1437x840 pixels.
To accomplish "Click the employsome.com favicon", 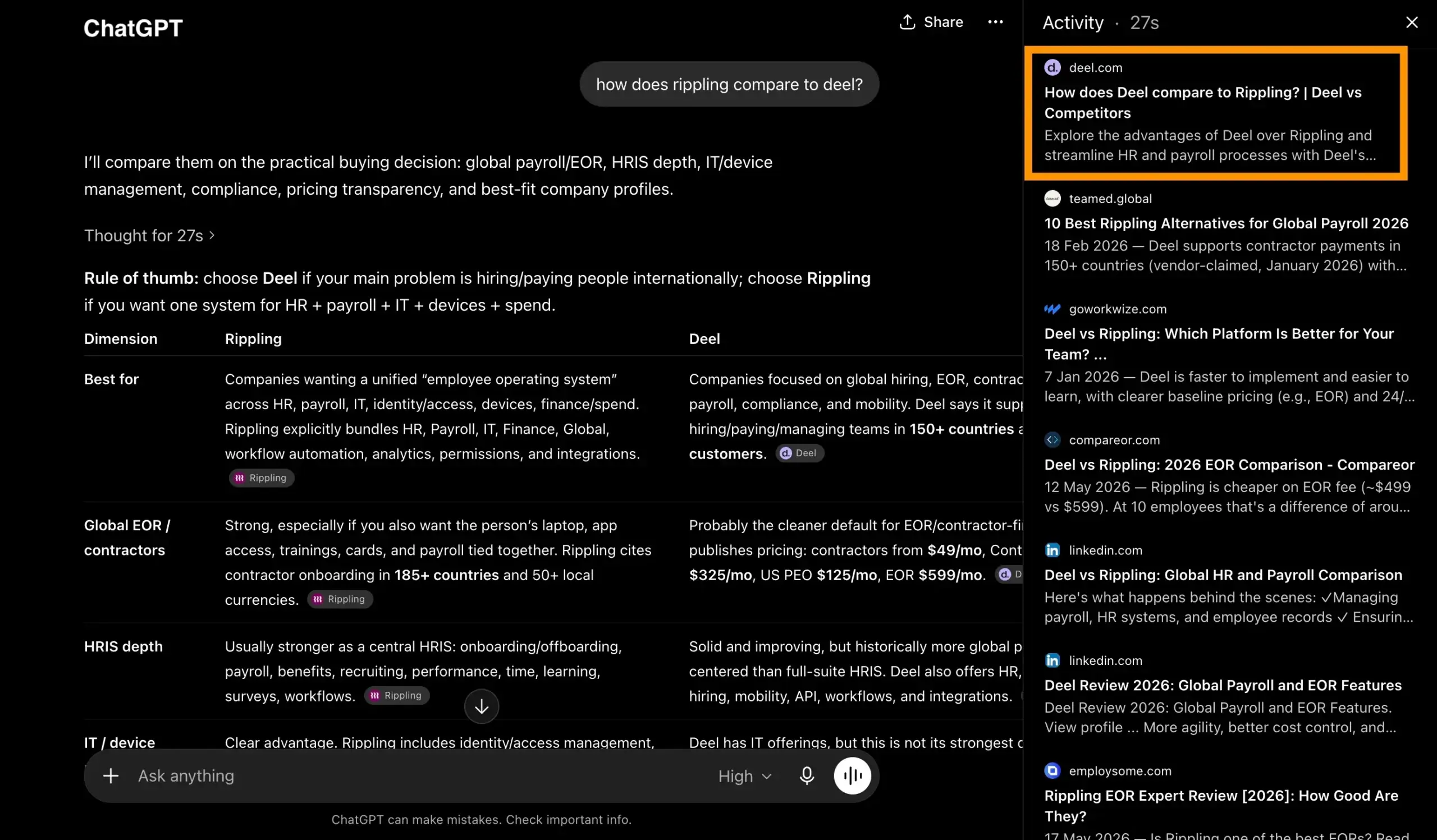I will click(1052, 770).
